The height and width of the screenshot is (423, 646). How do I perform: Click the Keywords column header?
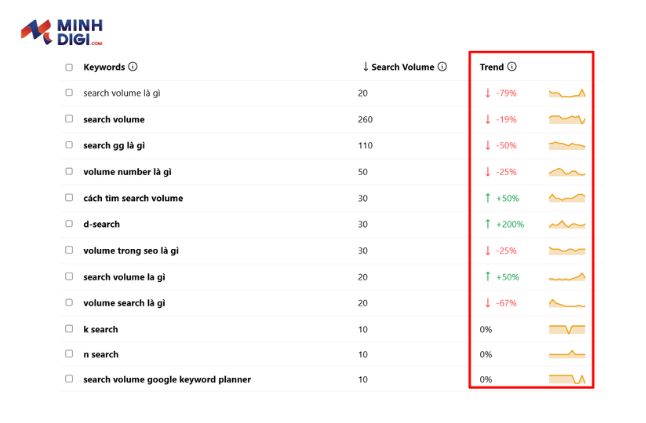[x=104, y=67]
